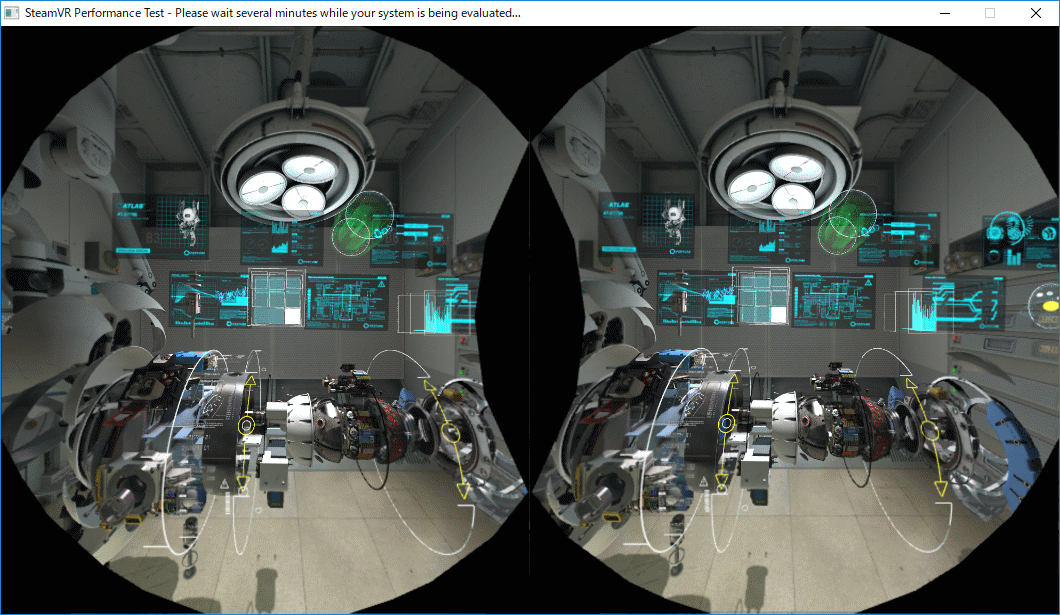Click the ATLAS robot hologram panel in left eye
This screenshot has width=1060, height=615.
(162, 226)
